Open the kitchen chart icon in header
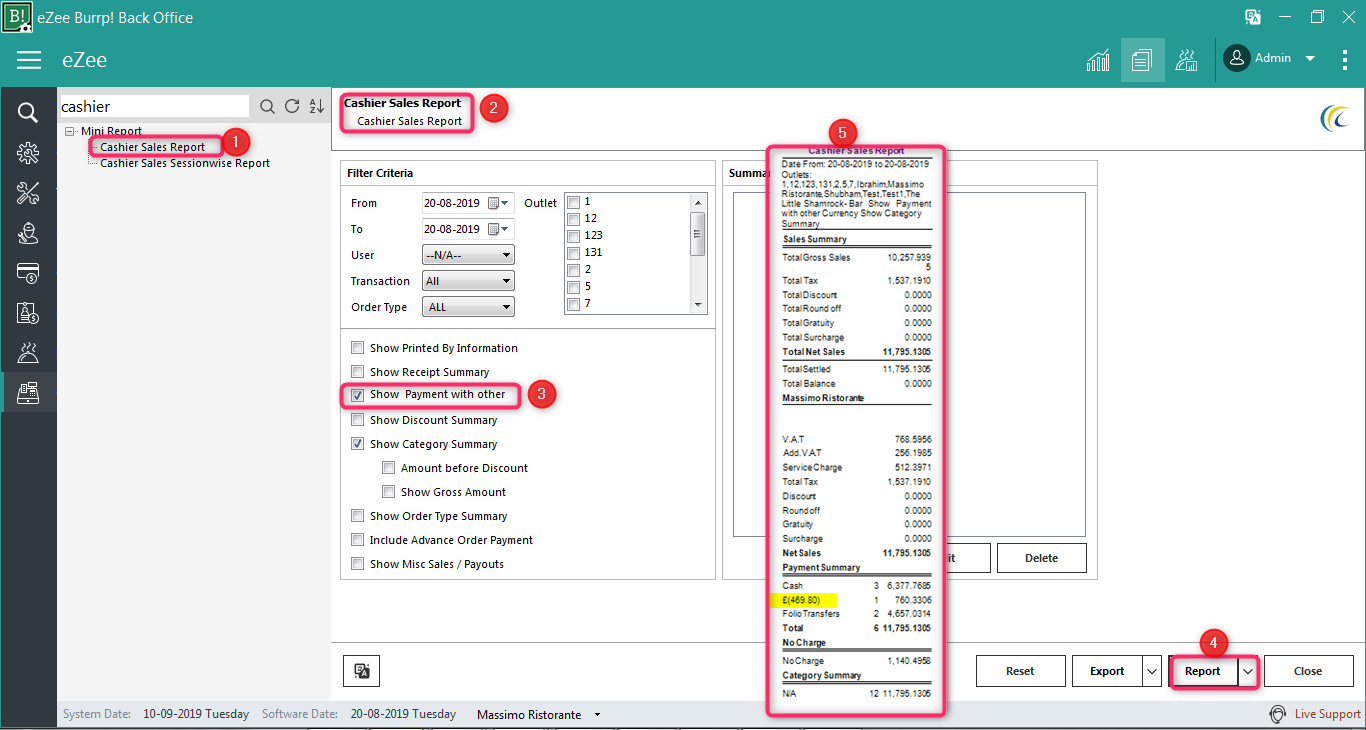 pyautogui.click(x=1186, y=59)
